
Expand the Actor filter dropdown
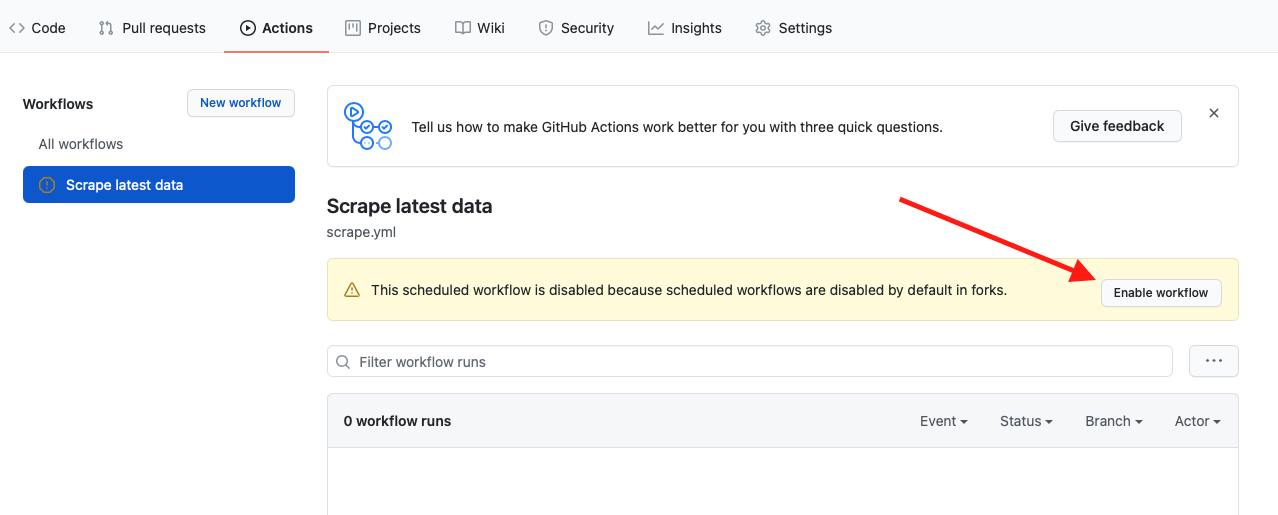[x=1198, y=421]
